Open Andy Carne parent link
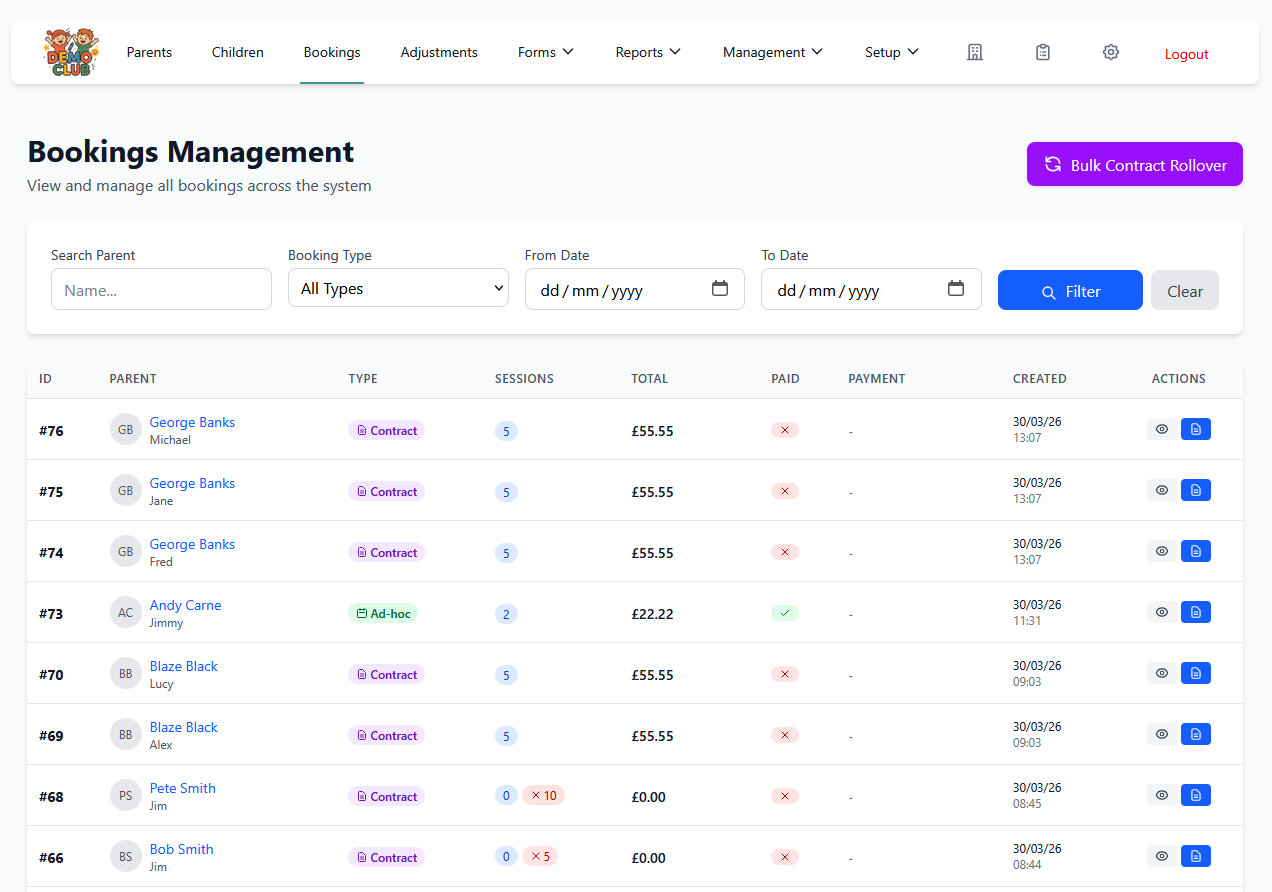Viewport: 1272px width, 892px height. pos(185,605)
